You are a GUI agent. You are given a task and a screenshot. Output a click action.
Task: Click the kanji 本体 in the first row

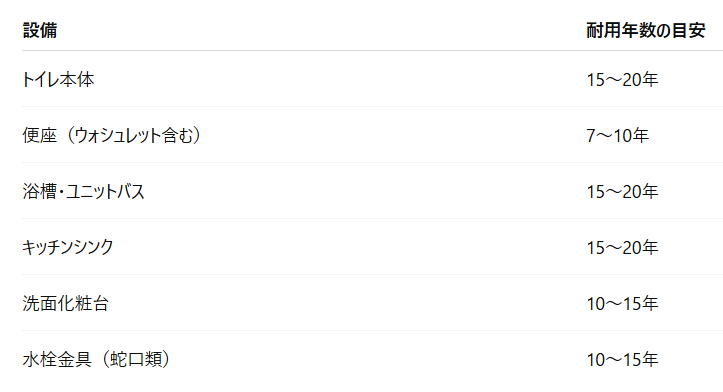click(77, 80)
